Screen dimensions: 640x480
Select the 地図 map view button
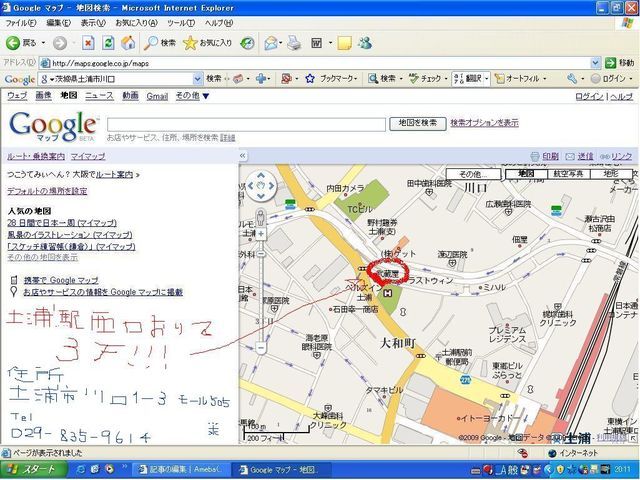pos(520,174)
